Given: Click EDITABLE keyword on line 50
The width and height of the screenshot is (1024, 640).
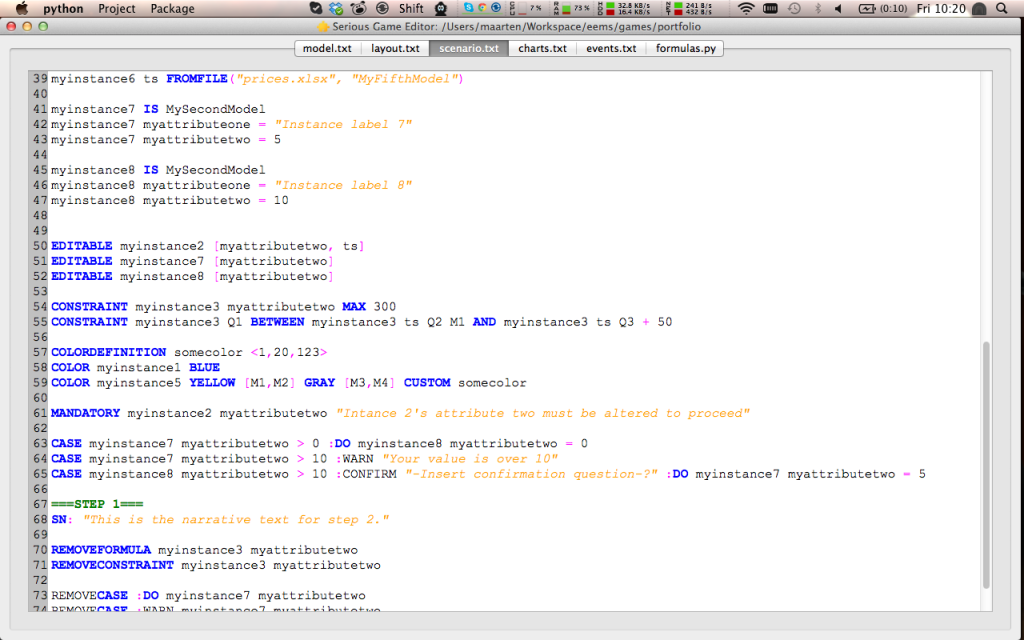Looking at the screenshot, I should point(82,246).
